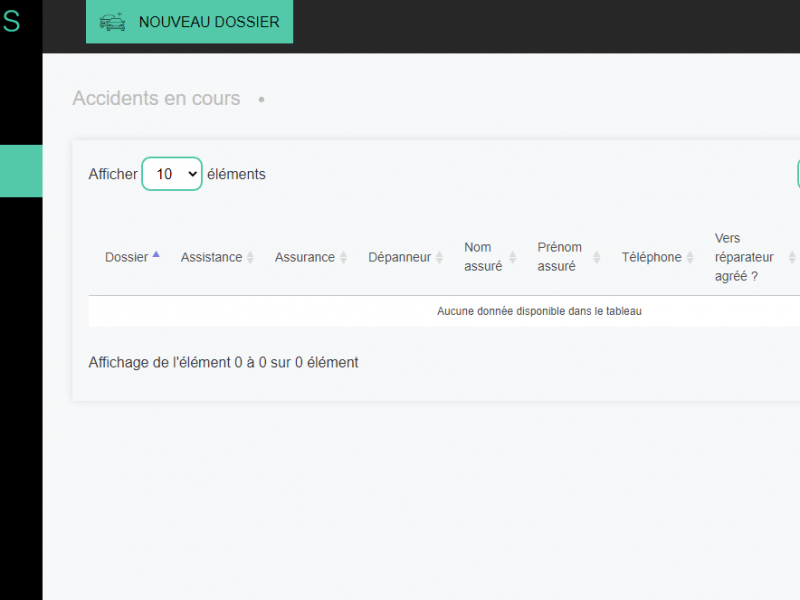Click the dot next to Accidents en cours
800x600 pixels.
(x=261, y=100)
